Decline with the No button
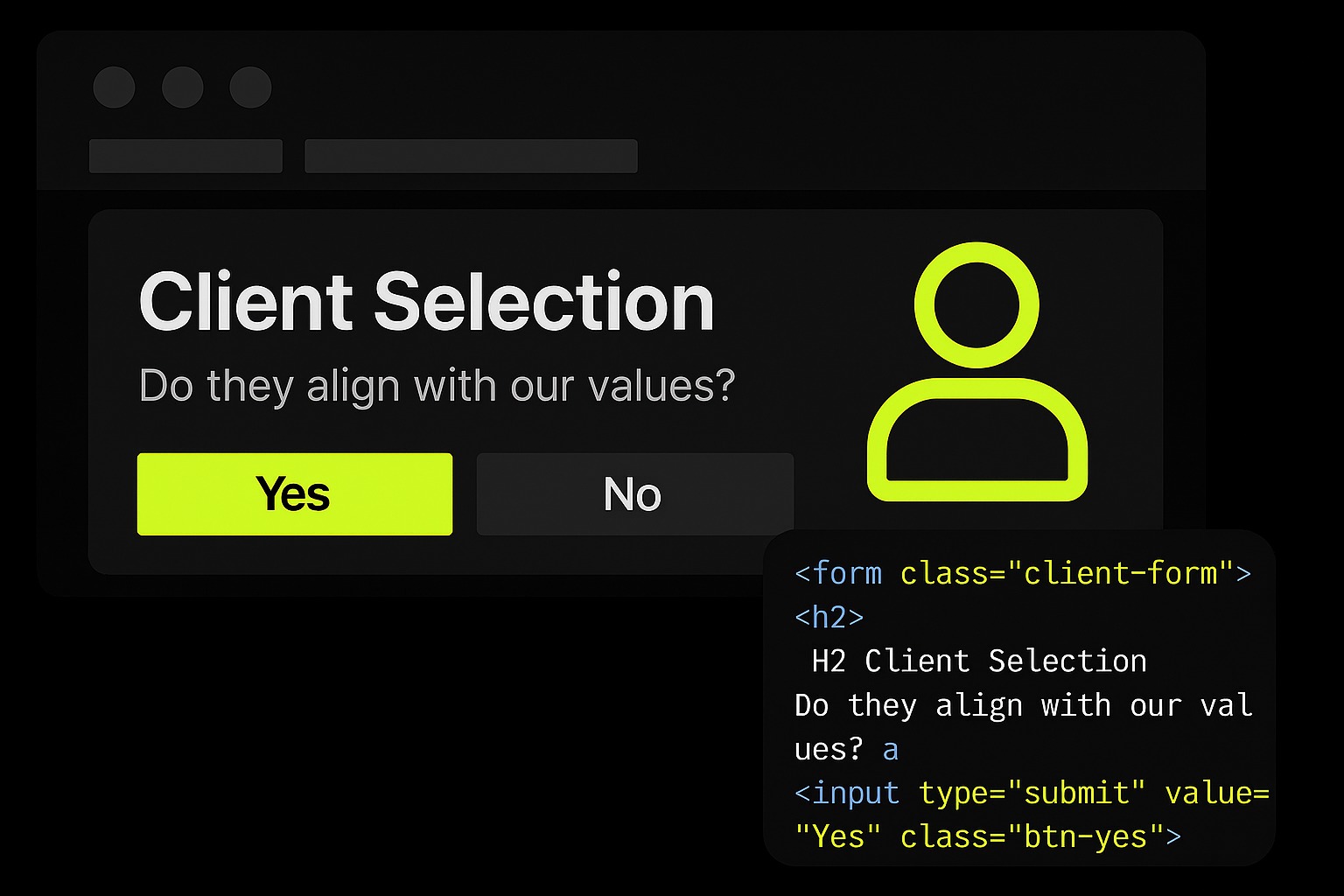Screen dimensions: 1344x896 point(634,493)
